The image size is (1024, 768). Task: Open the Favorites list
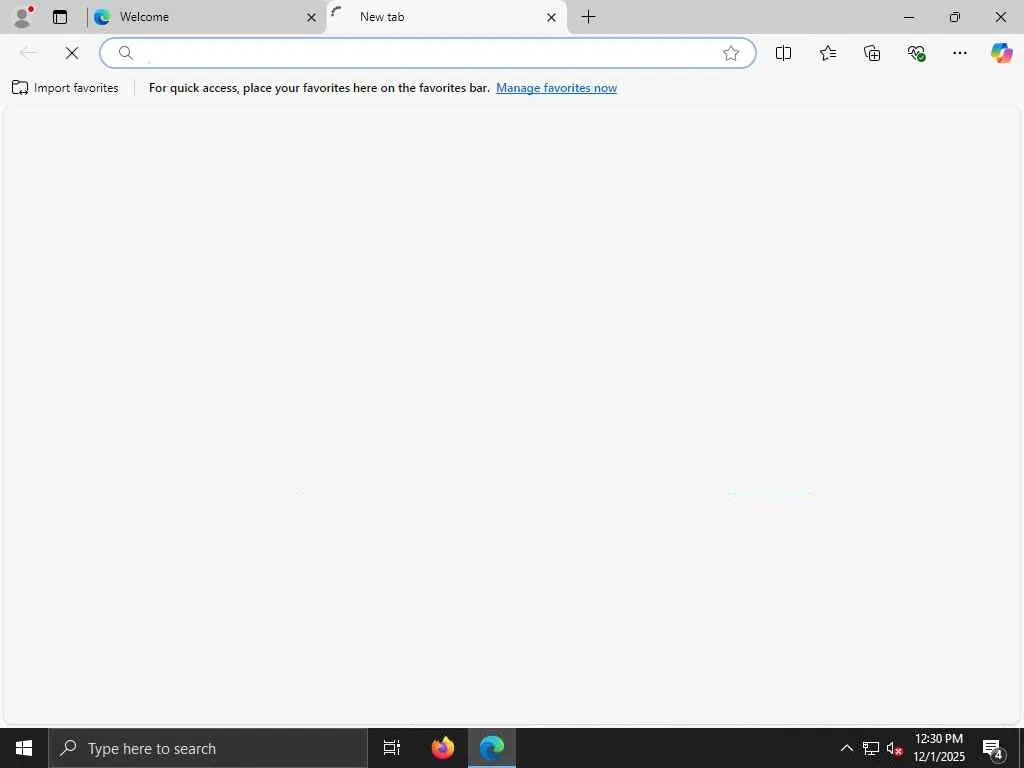coord(827,53)
